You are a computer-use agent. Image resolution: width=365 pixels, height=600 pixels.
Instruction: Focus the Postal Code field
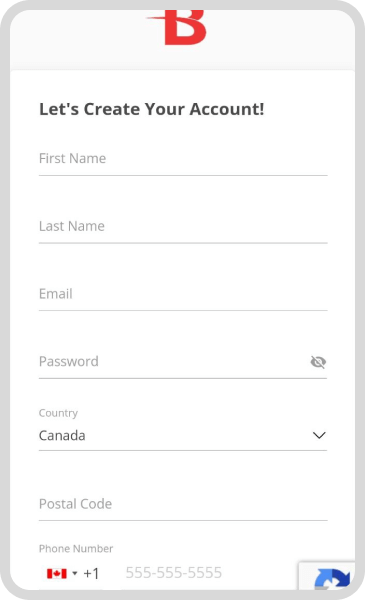(x=183, y=504)
